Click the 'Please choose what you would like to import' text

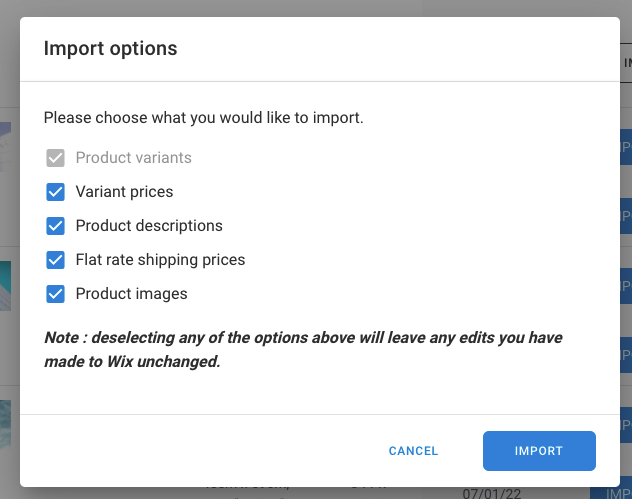(204, 118)
